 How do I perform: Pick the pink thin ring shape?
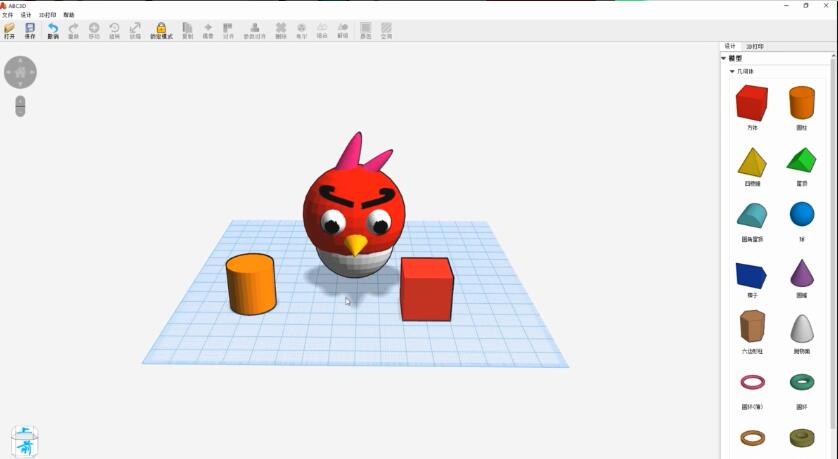pos(752,382)
